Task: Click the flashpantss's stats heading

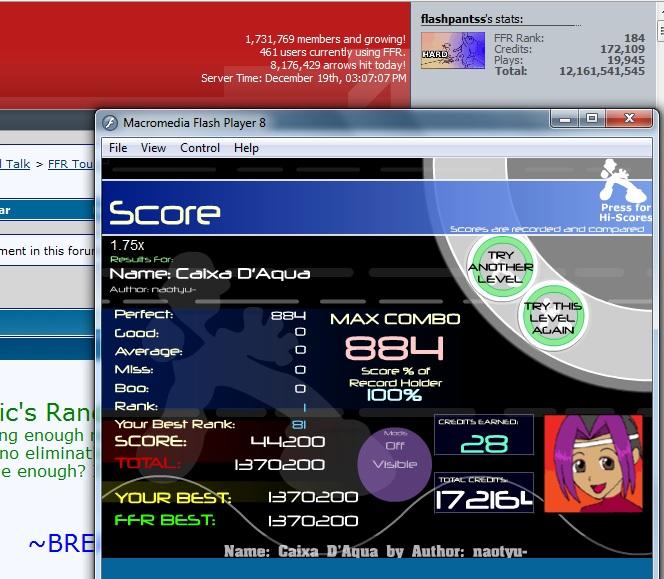Action: pyautogui.click(x=472, y=19)
